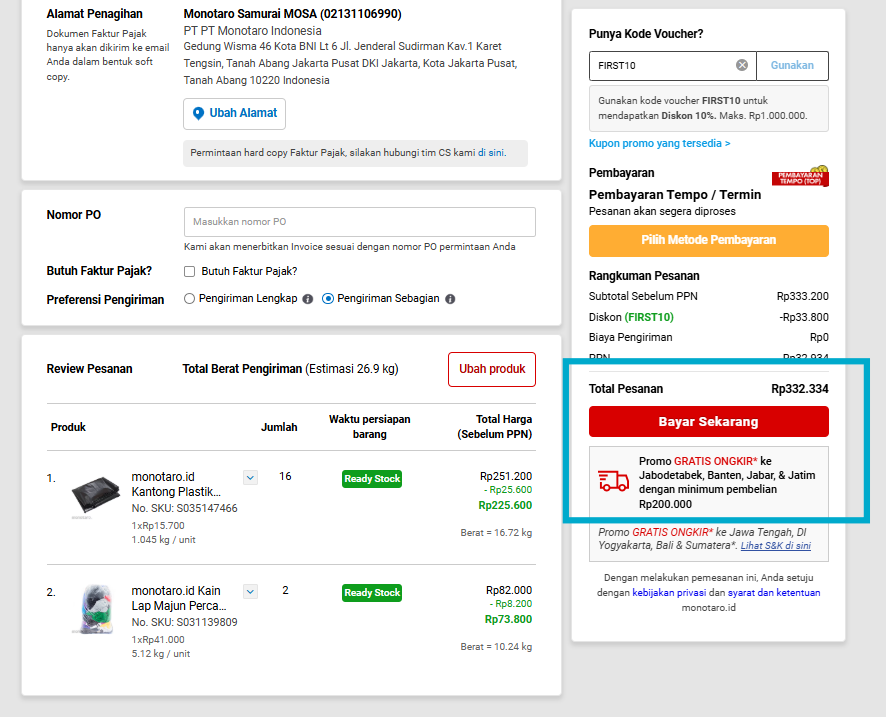
Task: Open the 'di sini' CS contact link
Action: [x=490, y=153]
